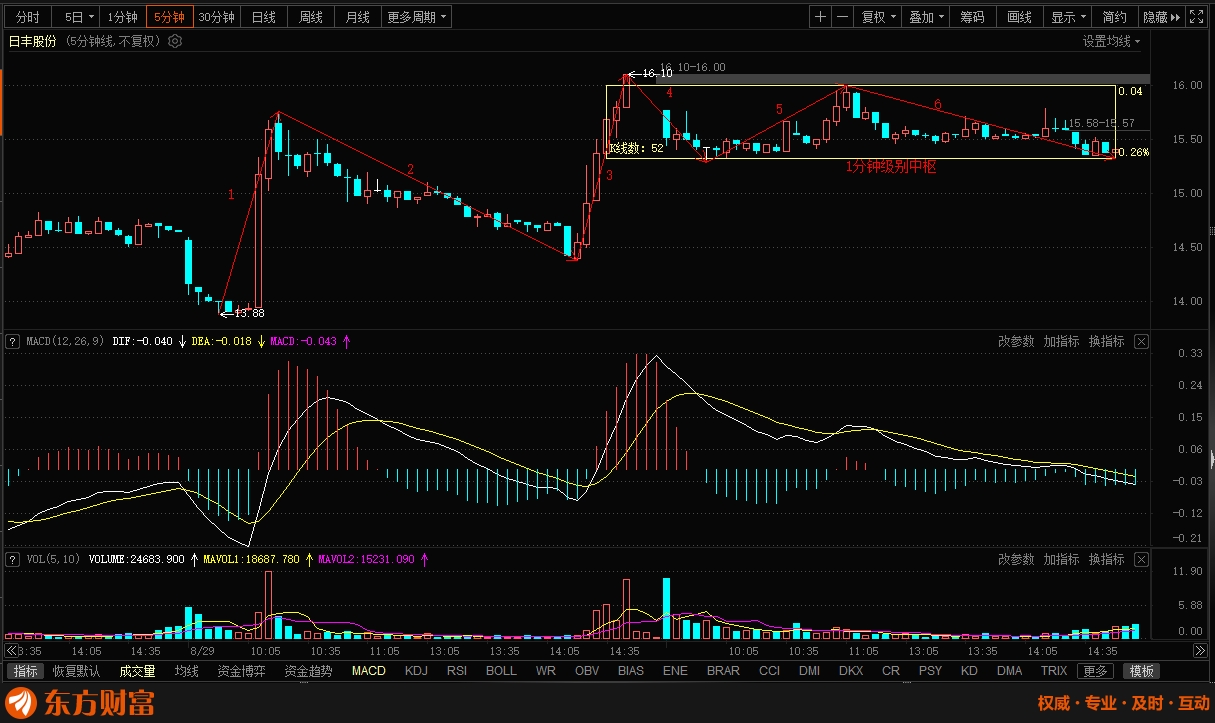1215x723 pixels.
Task: Zoom in the chart with the plus icon
Action: click(x=820, y=17)
